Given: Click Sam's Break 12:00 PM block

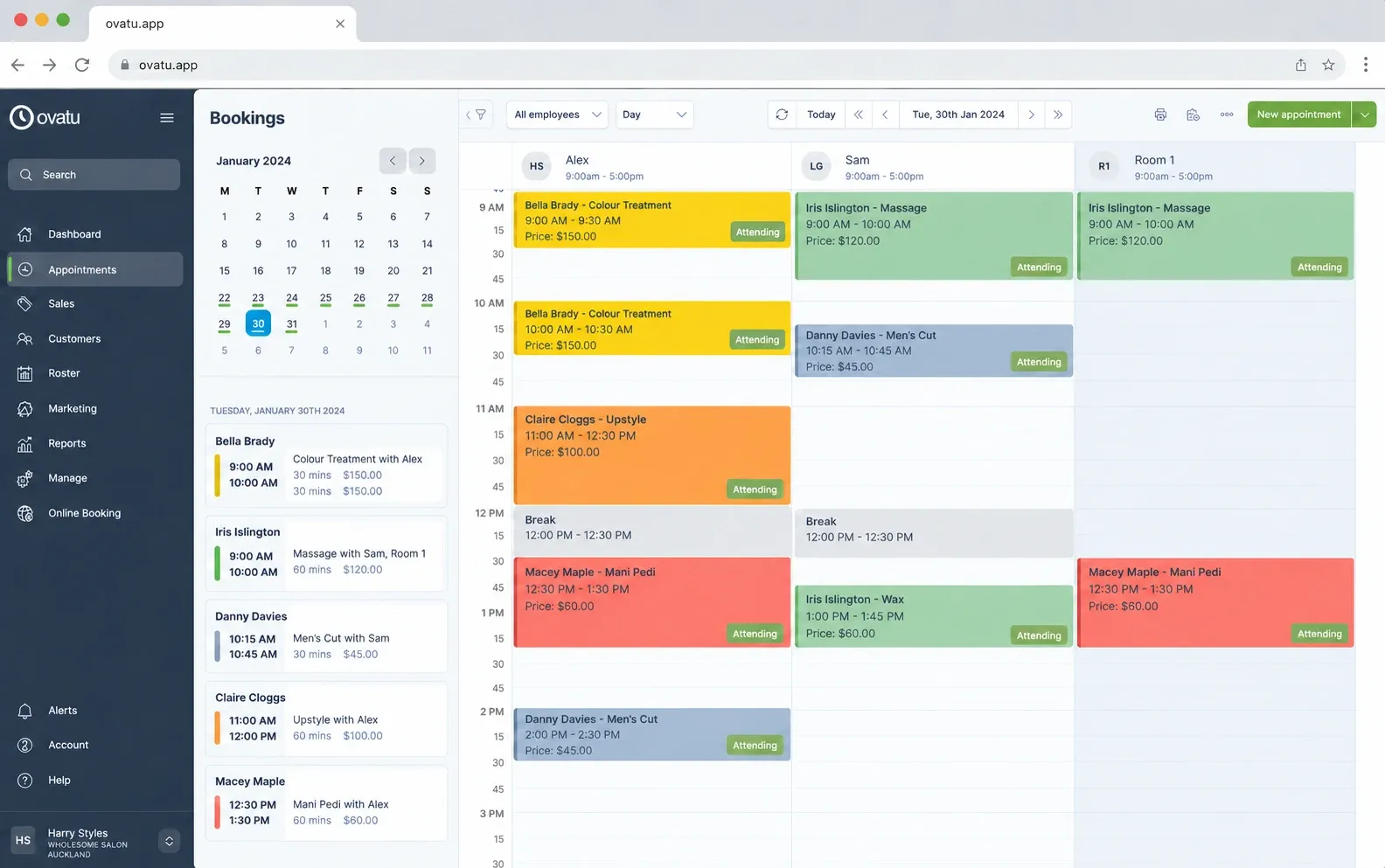Looking at the screenshot, I should [x=933, y=533].
